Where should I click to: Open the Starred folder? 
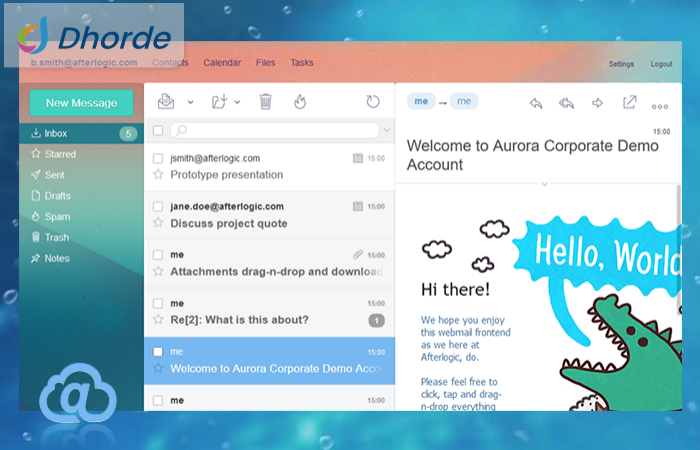pos(81,154)
